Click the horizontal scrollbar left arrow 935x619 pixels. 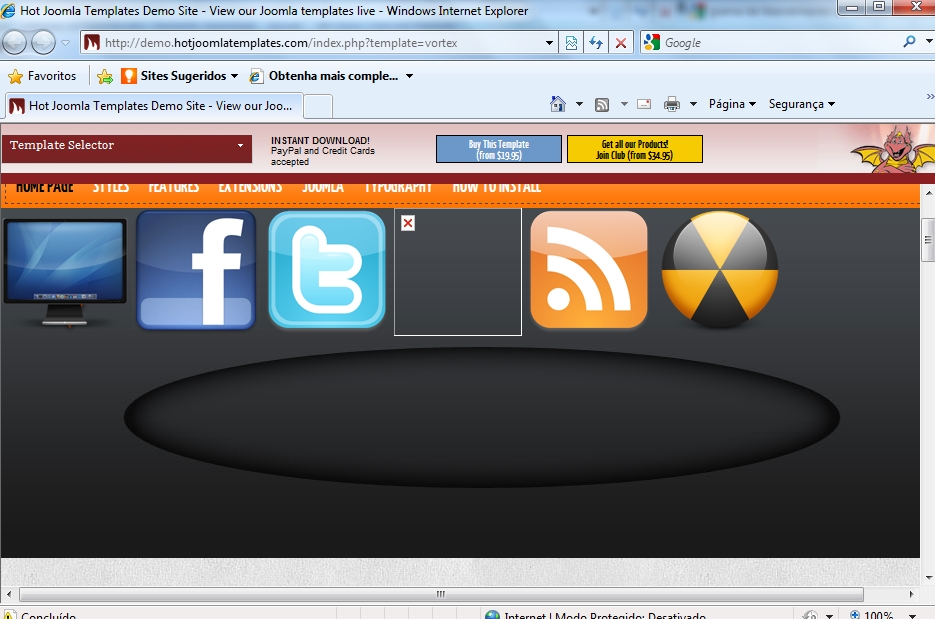8,594
